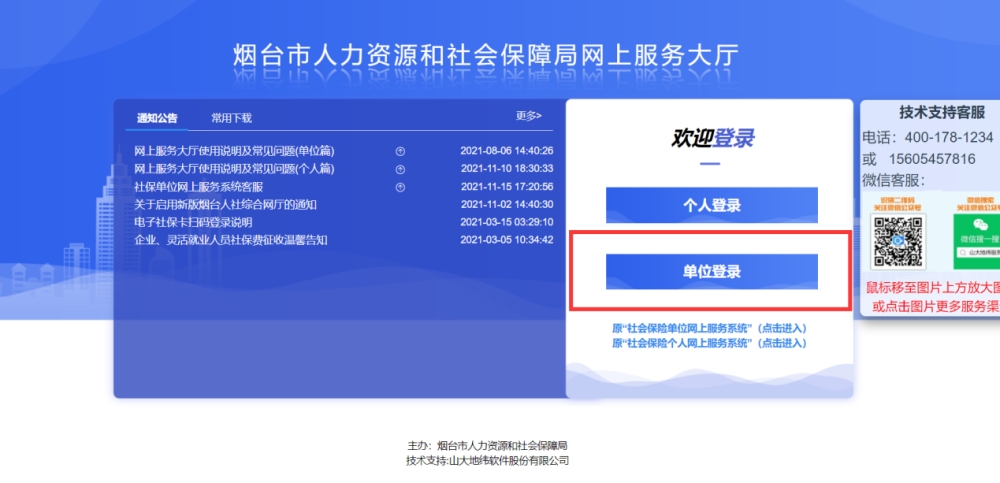Click pin icon beside the 个人篇 notice
The width and height of the screenshot is (1000, 483).
[x=401, y=170]
